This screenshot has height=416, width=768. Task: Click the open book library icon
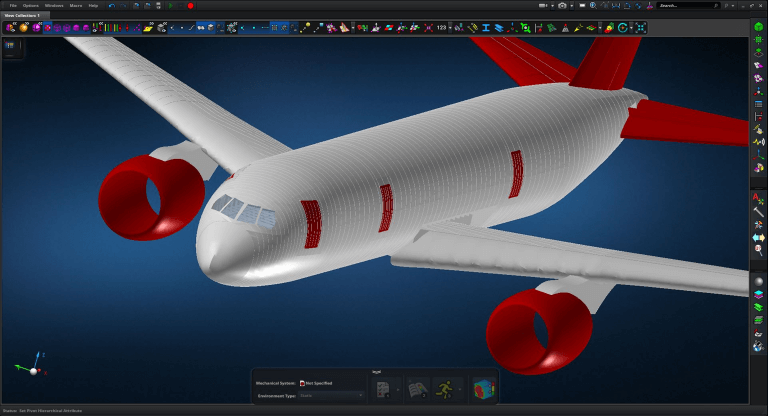(x=418, y=390)
